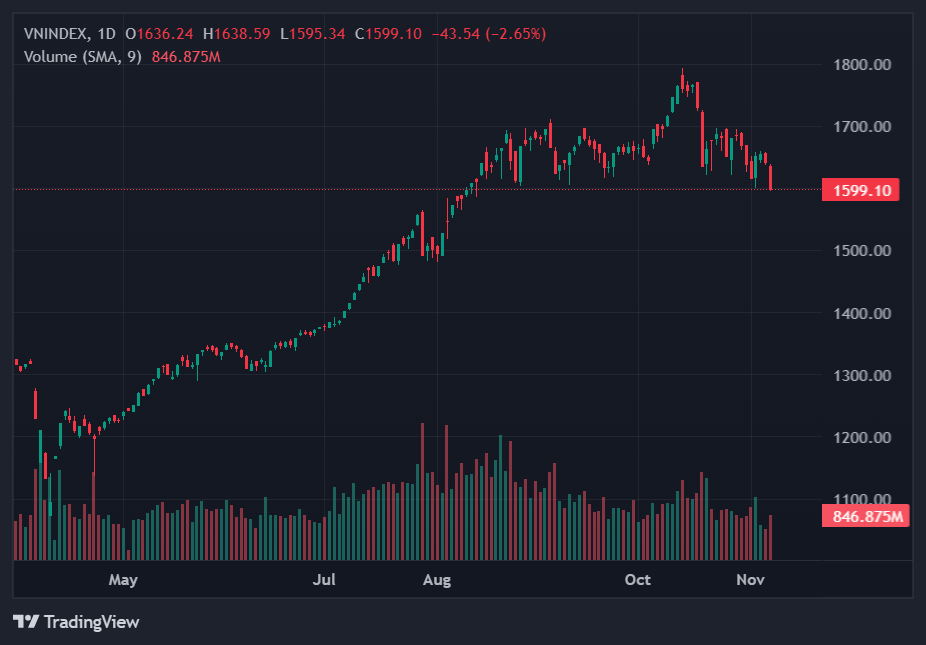Click the Oct label on time axis

pos(637,580)
